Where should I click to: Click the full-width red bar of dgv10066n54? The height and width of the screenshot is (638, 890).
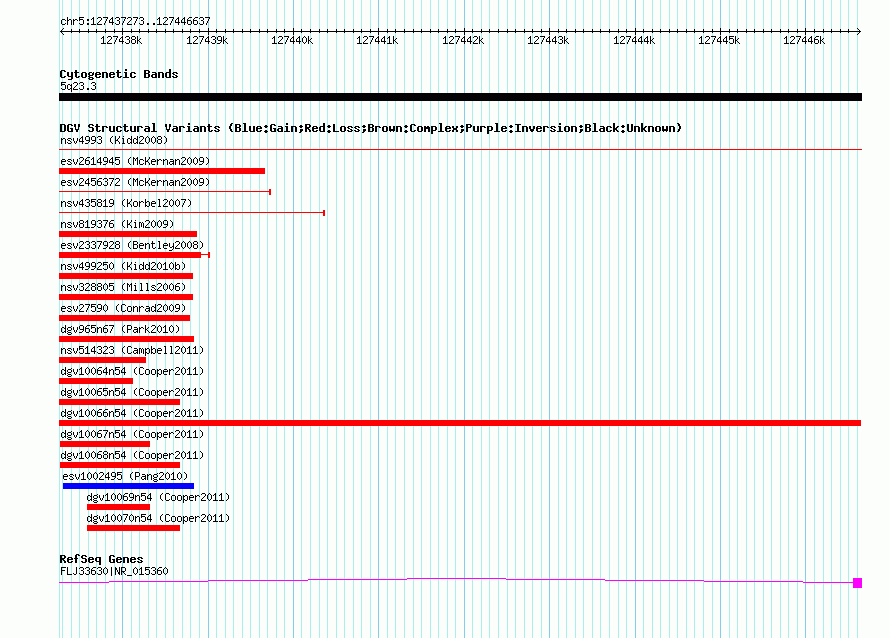(460, 423)
